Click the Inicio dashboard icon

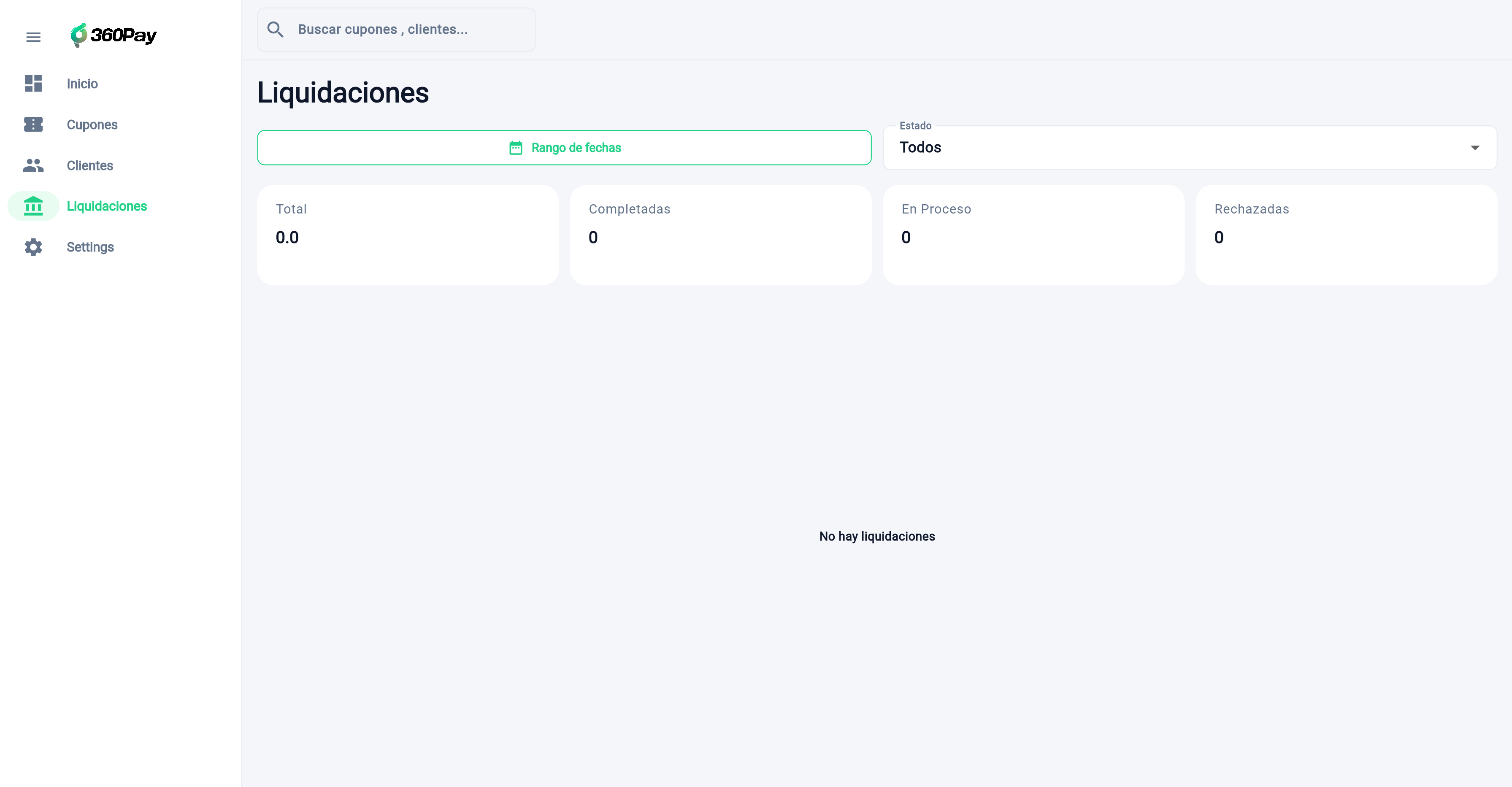(33, 83)
